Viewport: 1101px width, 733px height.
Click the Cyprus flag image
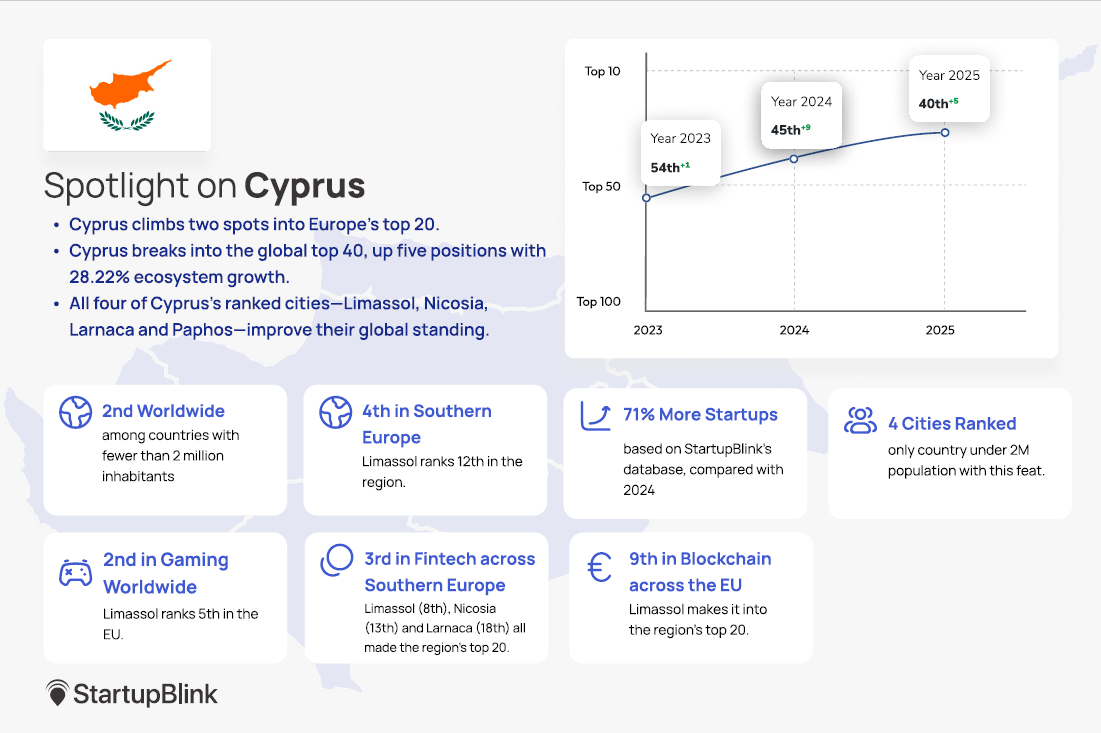click(x=127, y=95)
